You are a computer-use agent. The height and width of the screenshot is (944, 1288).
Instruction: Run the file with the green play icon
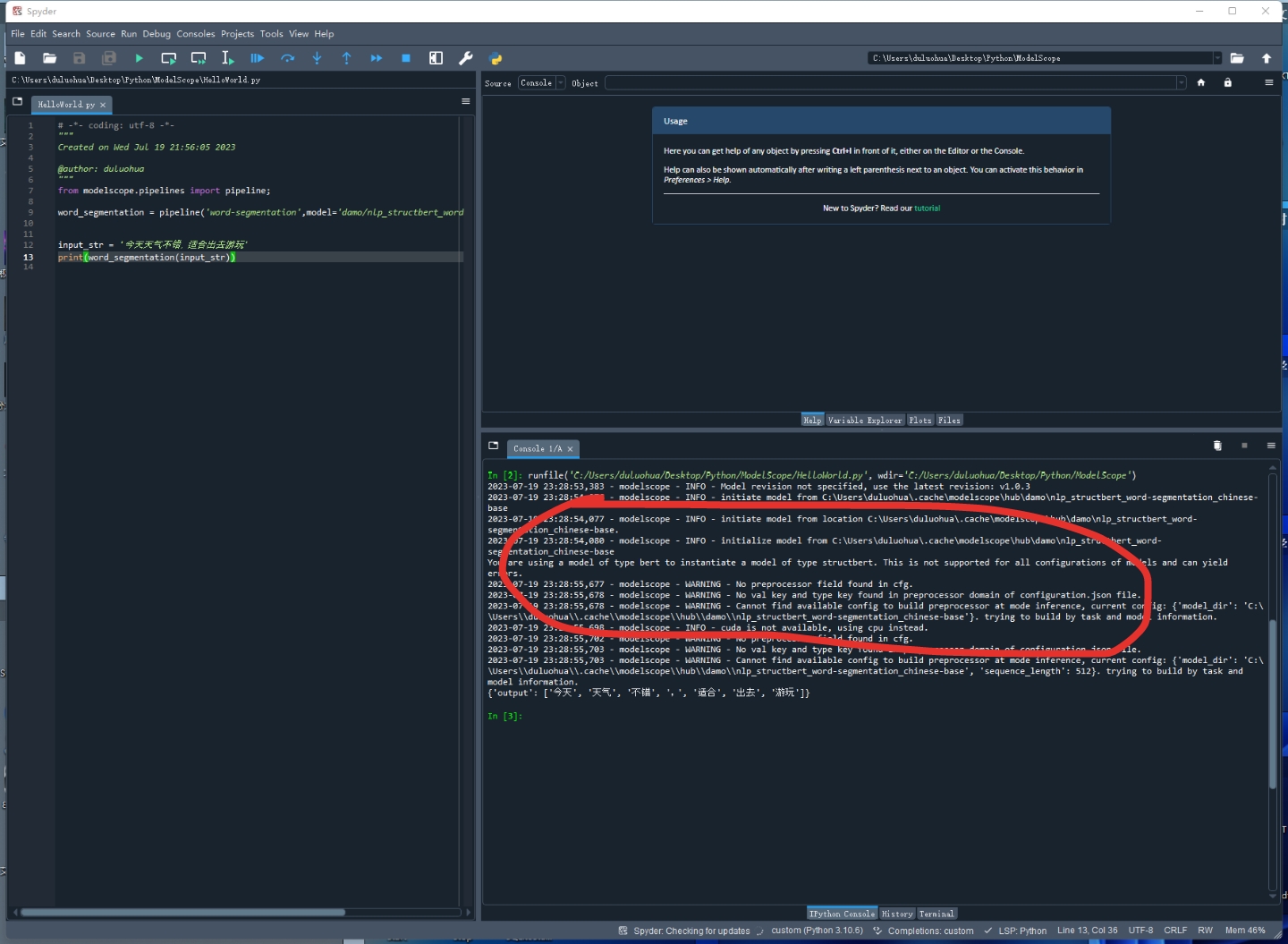(139, 58)
